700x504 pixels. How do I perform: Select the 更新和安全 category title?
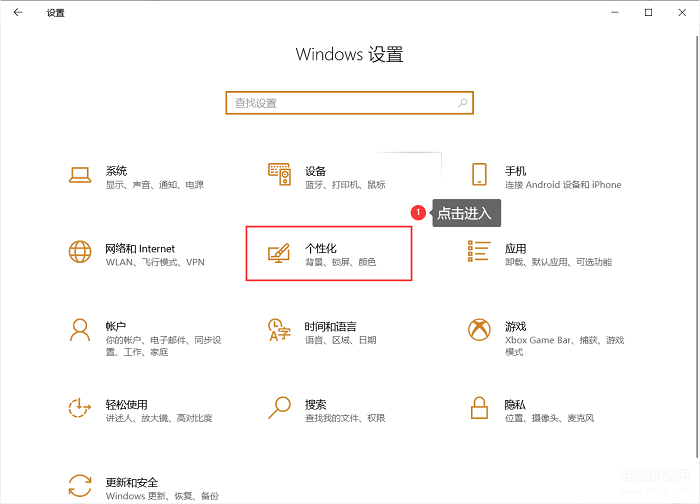click(x=132, y=482)
